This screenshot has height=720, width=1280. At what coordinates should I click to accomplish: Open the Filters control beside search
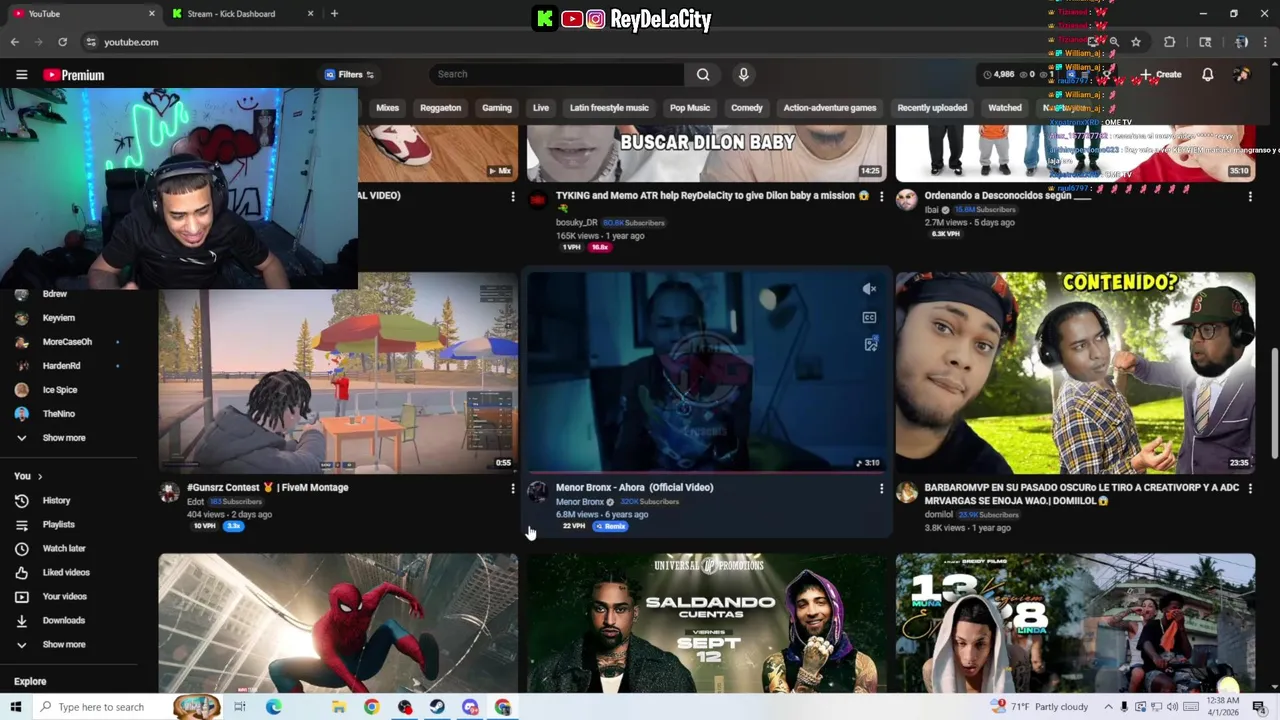[x=349, y=74]
